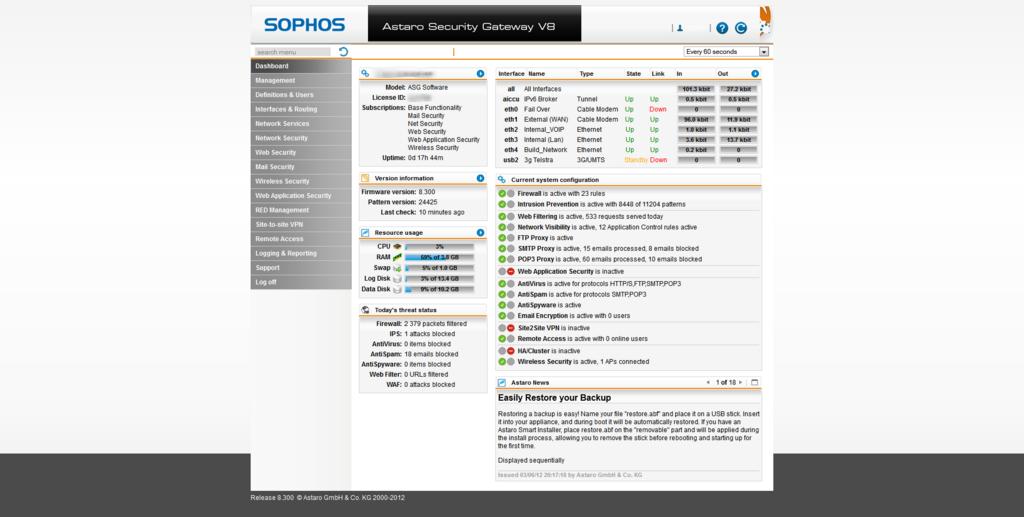Toggle the Intrusion Prevention status indicator
Image resolution: width=1024 pixels, height=517 pixels.
tap(506, 204)
